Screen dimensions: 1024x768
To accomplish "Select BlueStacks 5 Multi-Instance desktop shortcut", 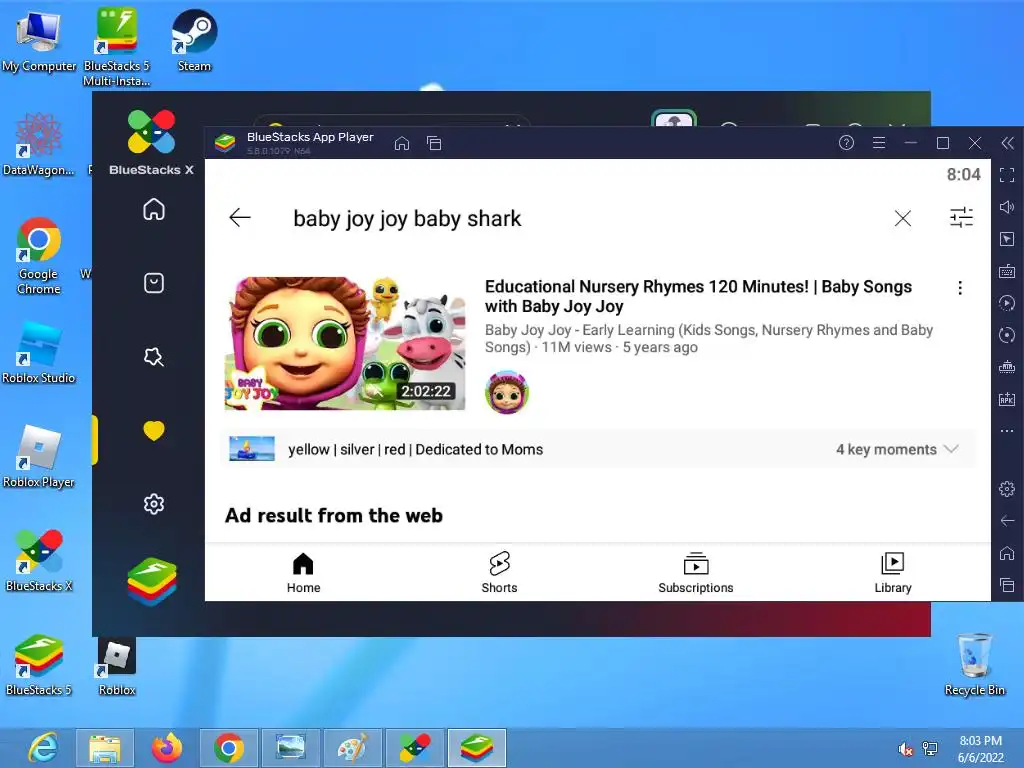I will (x=116, y=47).
